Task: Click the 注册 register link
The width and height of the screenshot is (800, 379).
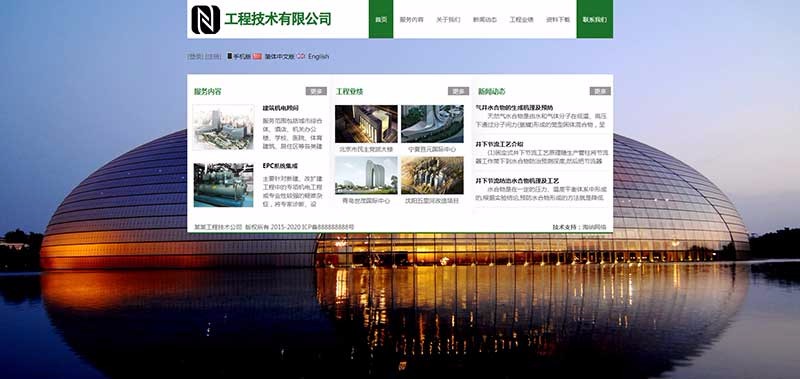Action: tap(213, 57)
